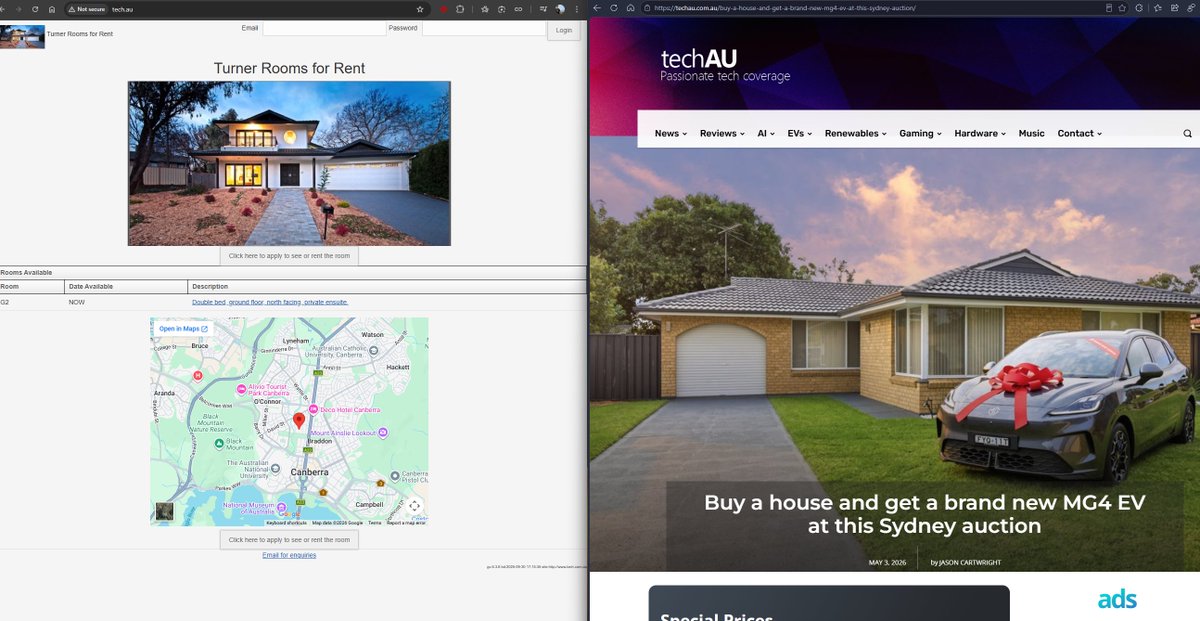Click the map Terms link
Screen dimensions: 1200x621
(374, 523)
